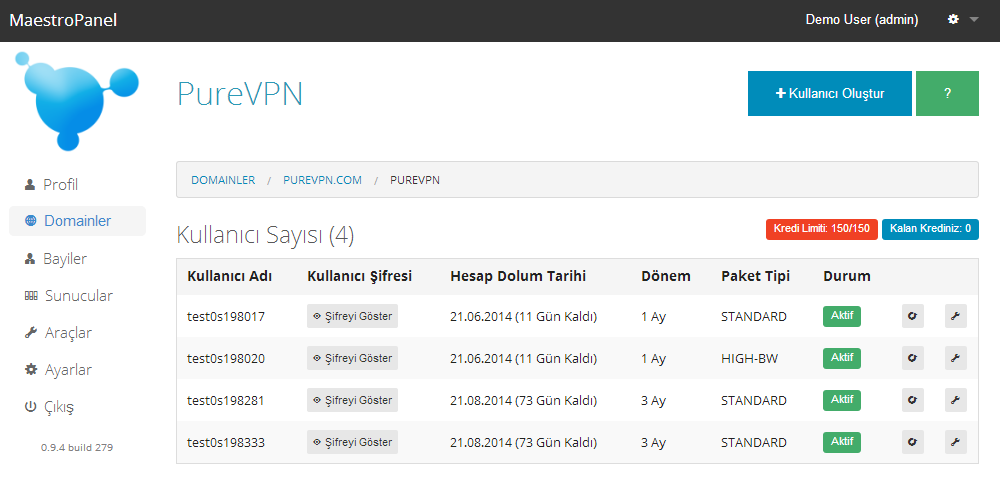The image size is (1000, 479).
Task: Click the Aktif status of test0s198017
Action: [842, 316]
